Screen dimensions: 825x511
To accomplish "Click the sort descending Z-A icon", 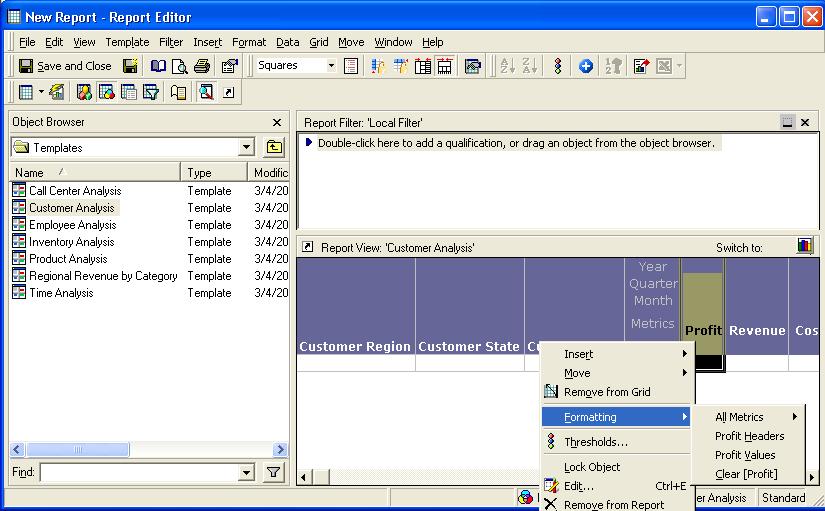I will coord(530,66).
